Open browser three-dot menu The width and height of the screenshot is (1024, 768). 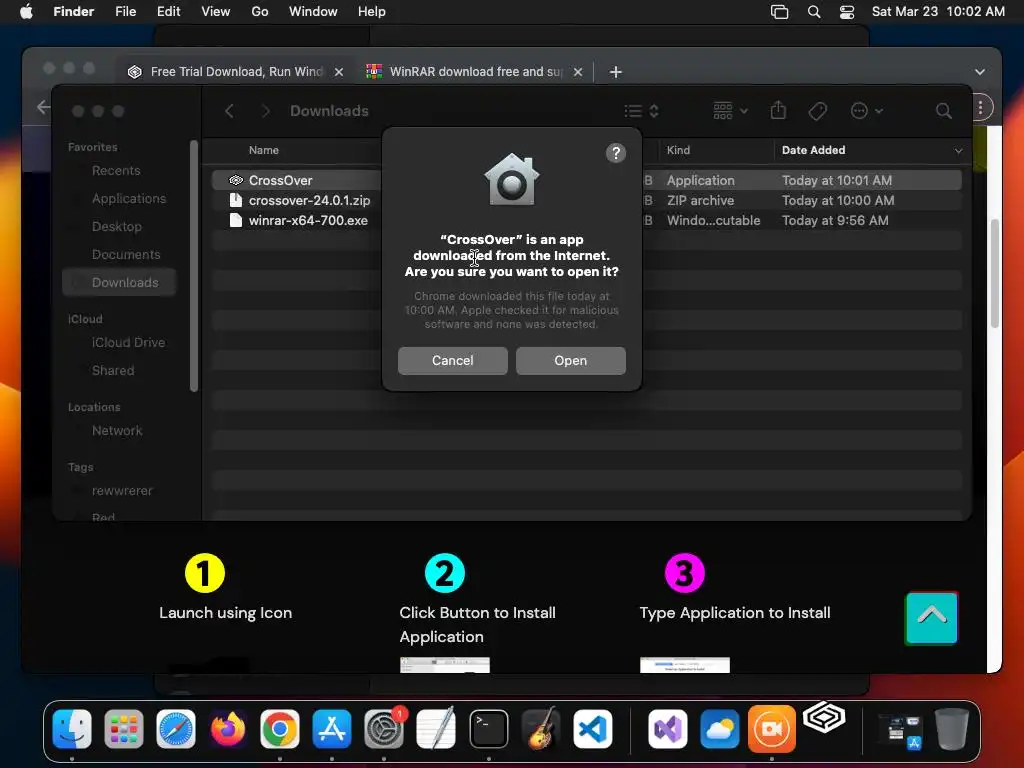[x=980, y=108]
